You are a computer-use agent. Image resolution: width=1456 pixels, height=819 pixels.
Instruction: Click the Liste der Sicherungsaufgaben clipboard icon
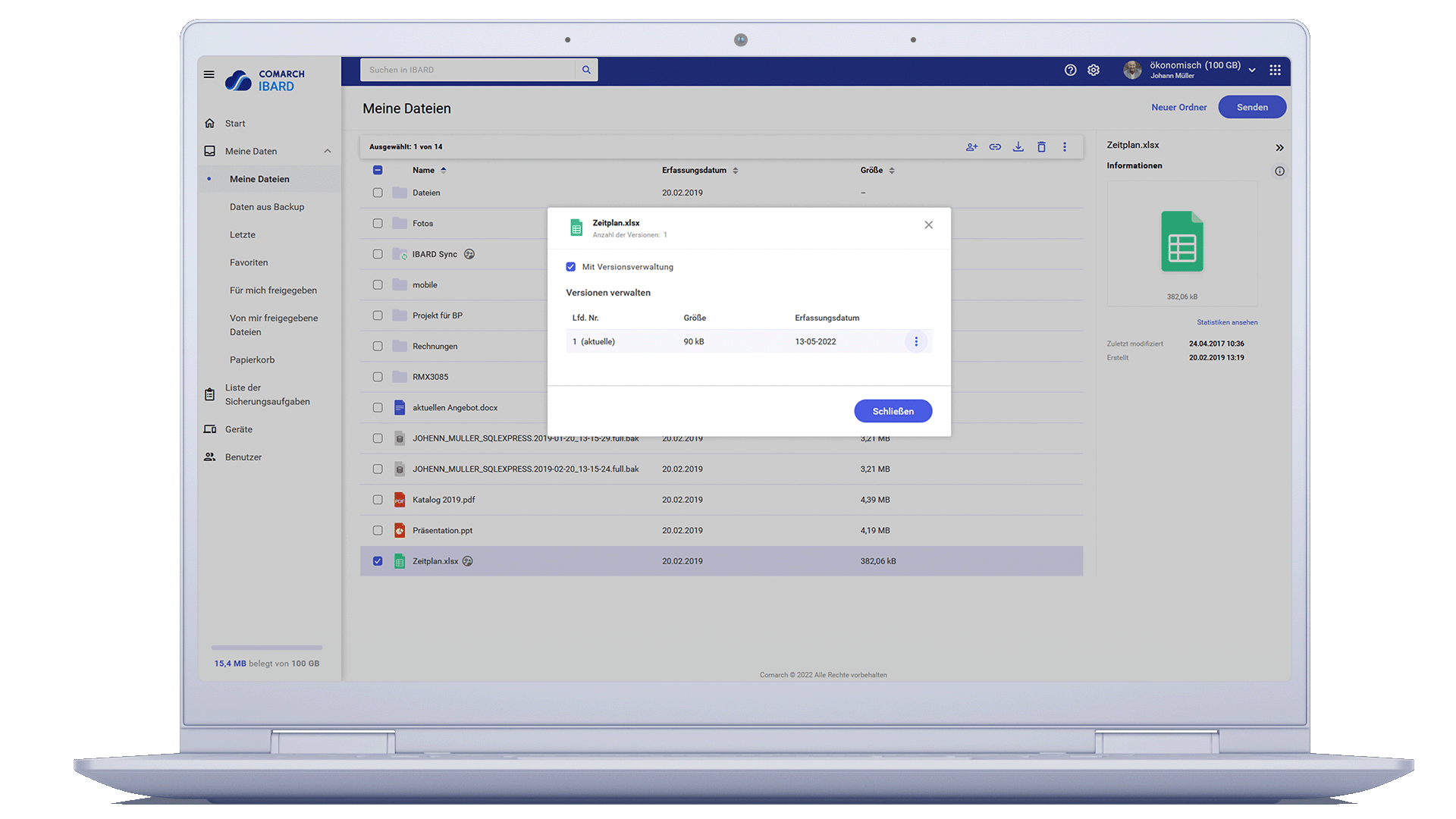tap(210, 394)
